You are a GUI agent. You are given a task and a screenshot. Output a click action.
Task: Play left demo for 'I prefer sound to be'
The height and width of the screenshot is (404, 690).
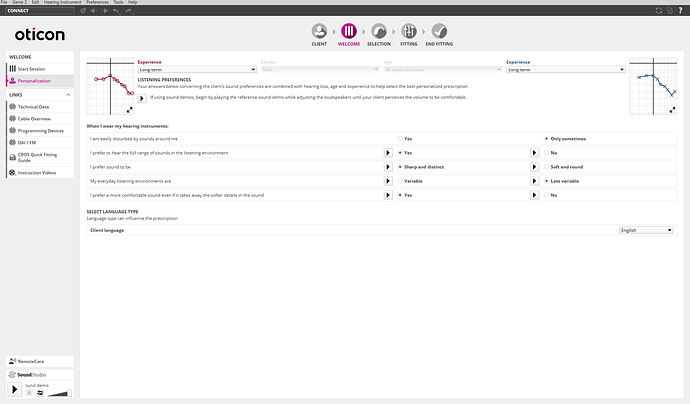tap(388, 167)
